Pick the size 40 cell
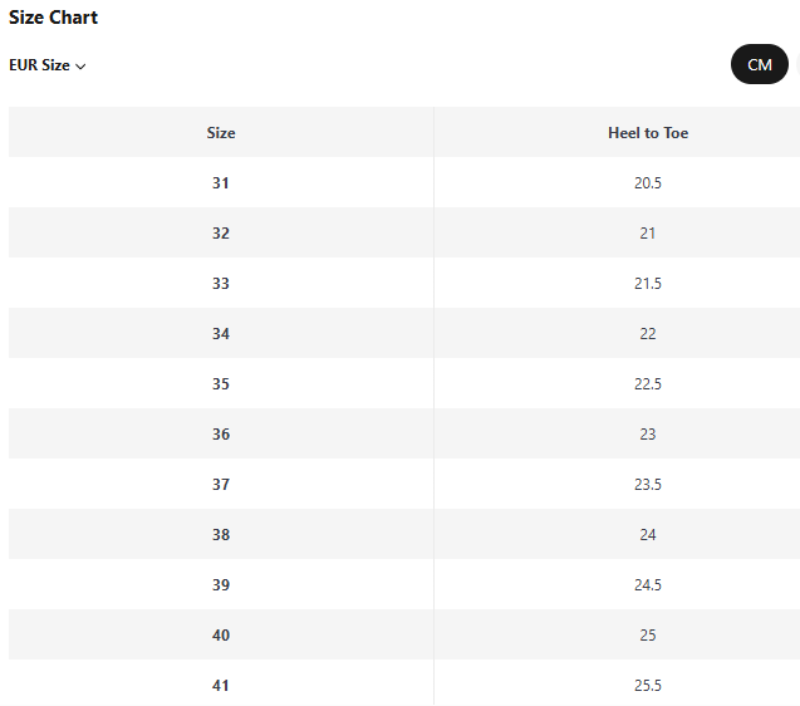800x706 pixels. tap(221, 635)
